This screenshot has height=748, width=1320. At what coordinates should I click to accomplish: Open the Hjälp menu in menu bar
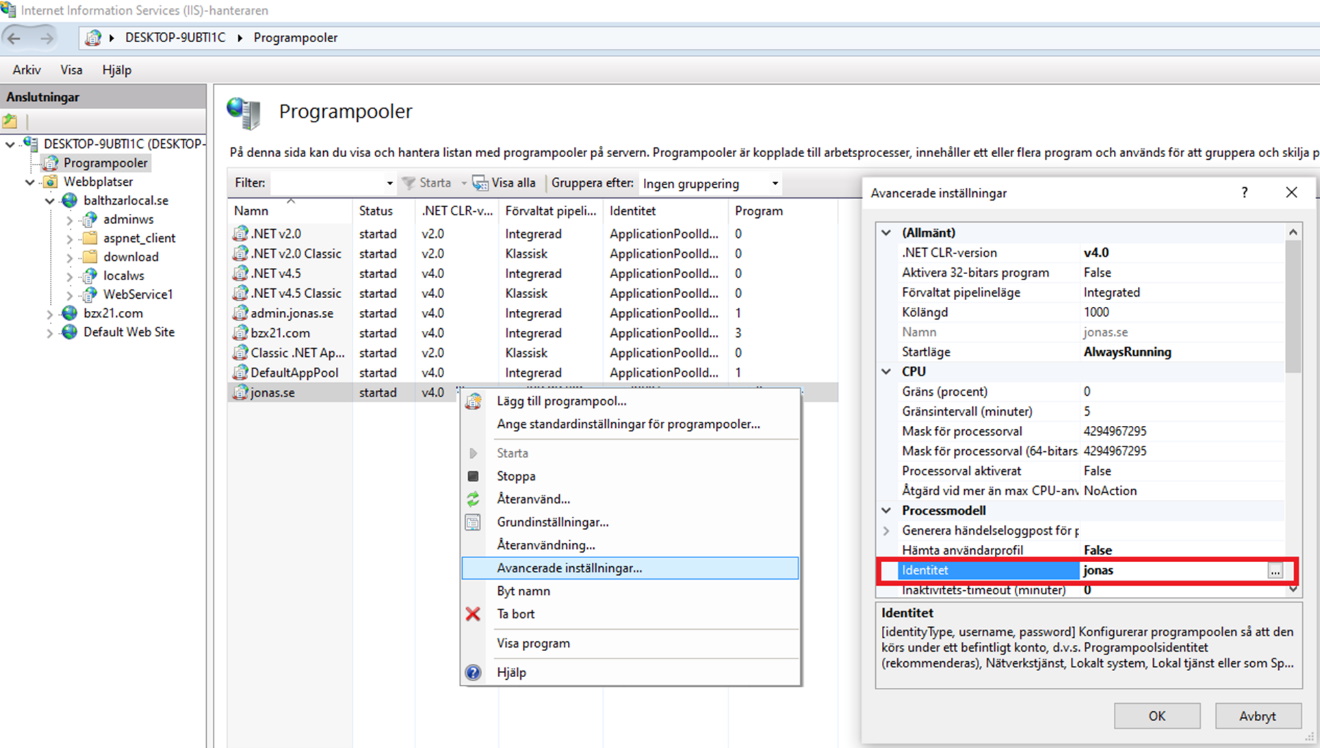click(117, 70)
